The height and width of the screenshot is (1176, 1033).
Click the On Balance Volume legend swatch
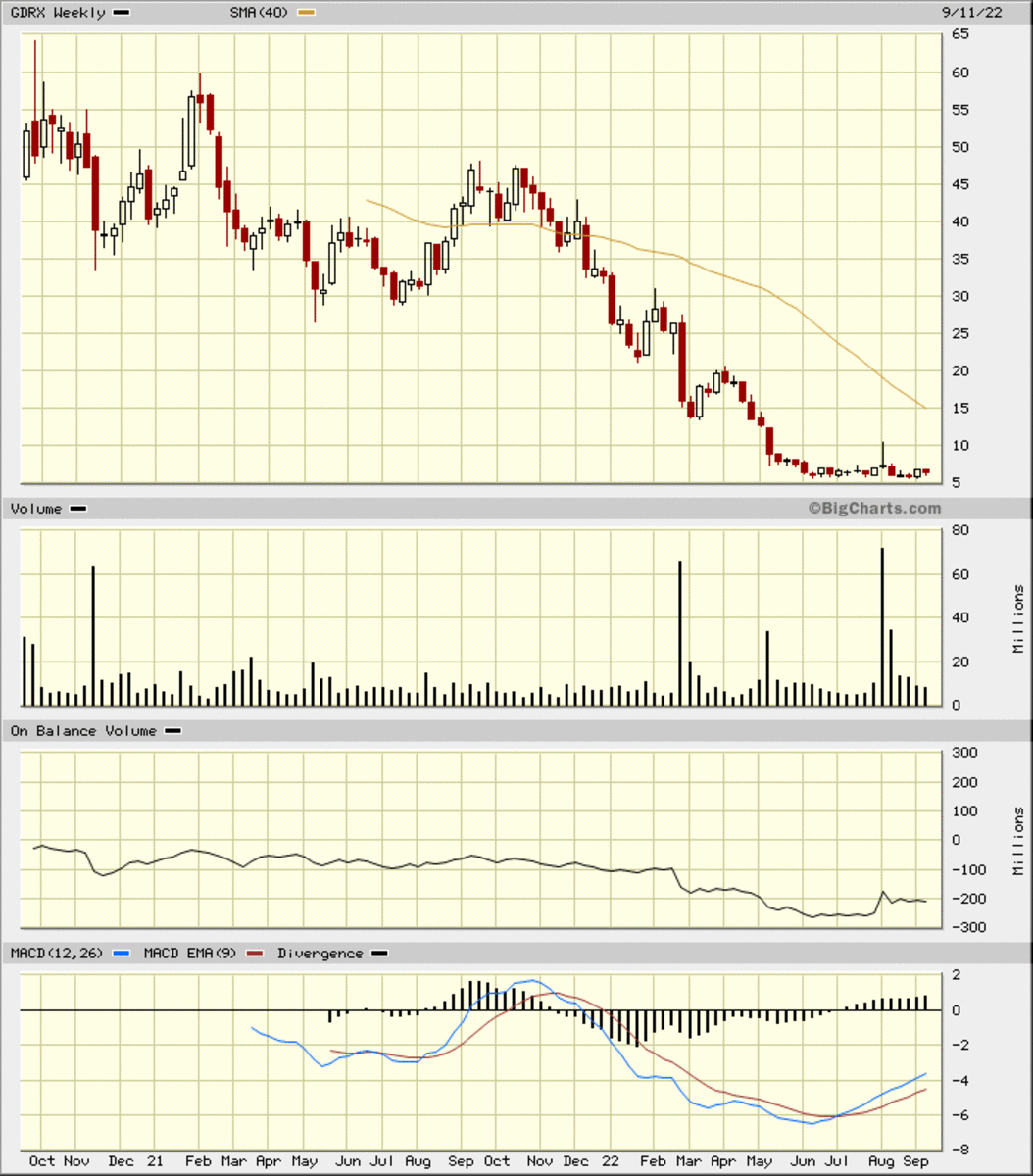172,731
